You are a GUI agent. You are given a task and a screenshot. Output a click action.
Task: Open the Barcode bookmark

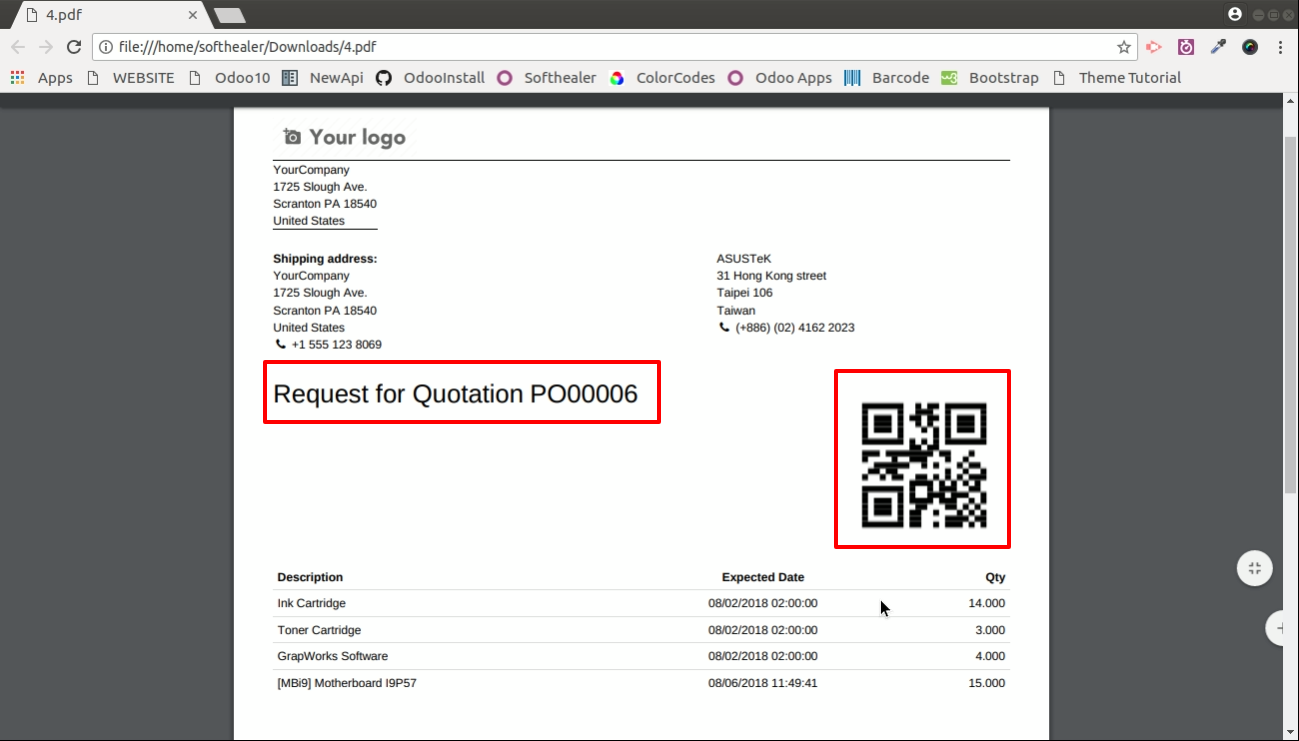point(887,78)
